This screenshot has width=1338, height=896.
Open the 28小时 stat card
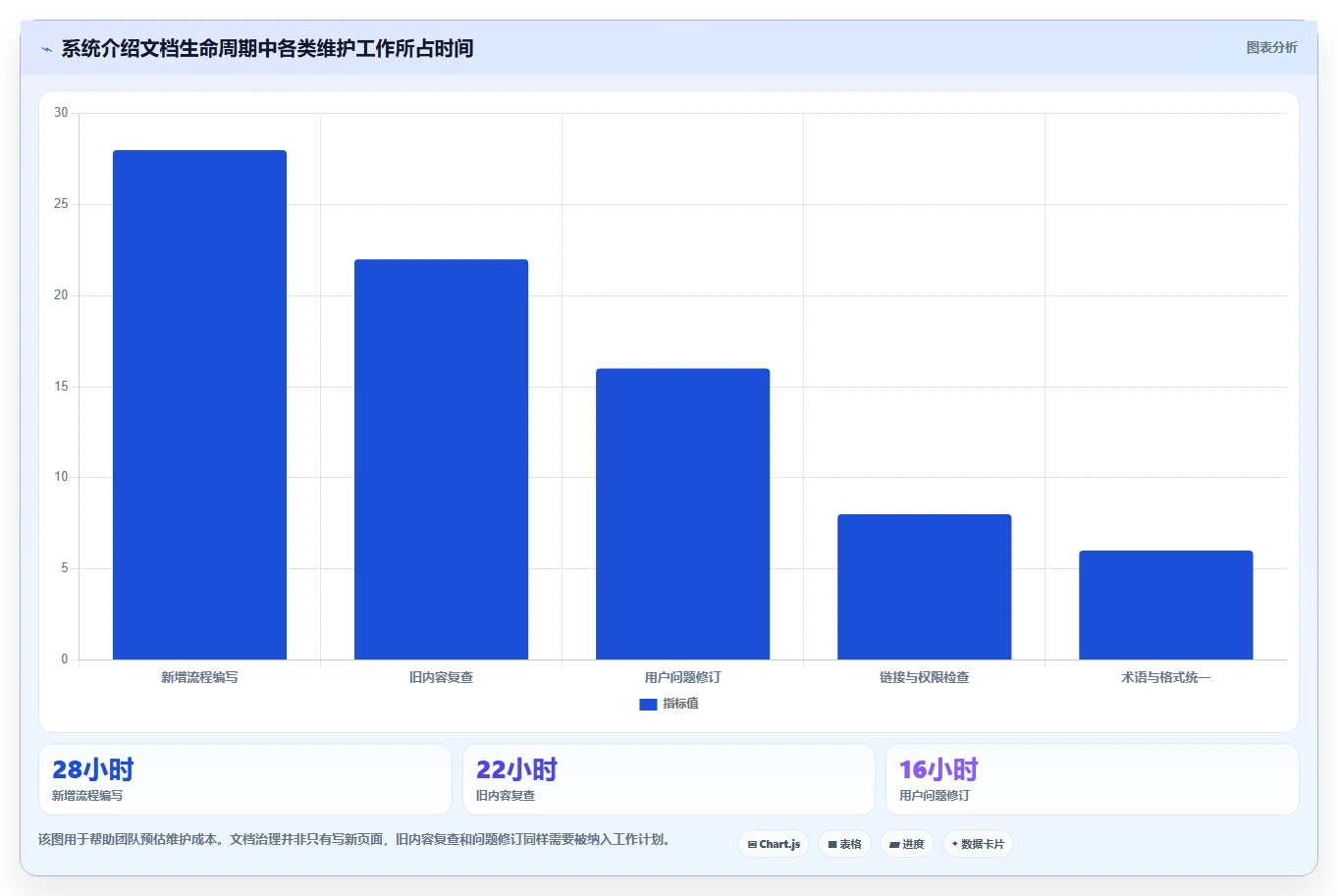pyautogui.click(x=245, y=779)
